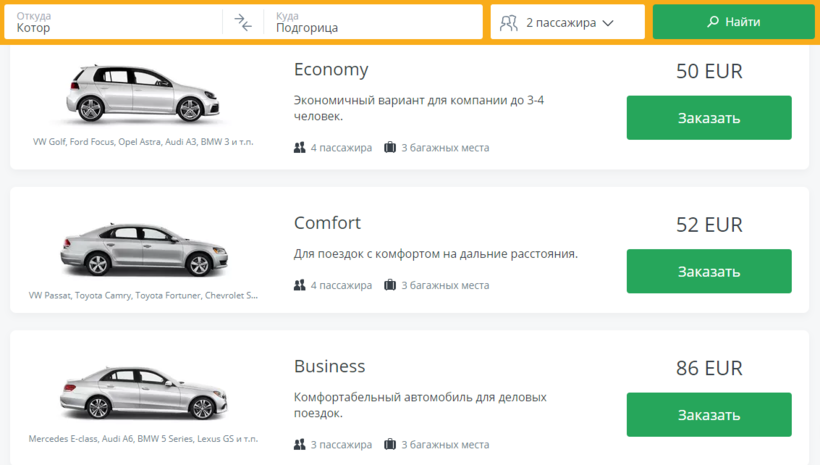Click Comfort luggage suitcase icon
The width and height of the screenshot is (820, 465).
pyautogui.click(x=390, y=285)
